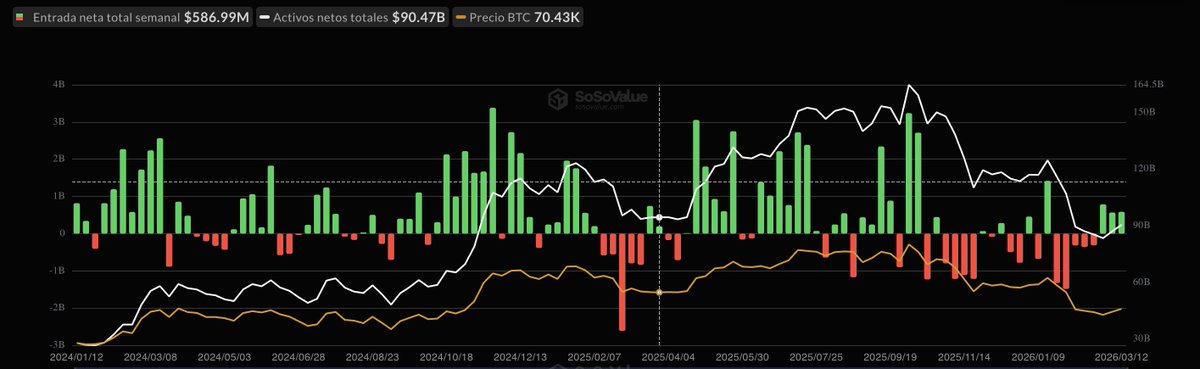Image resolution: width=1200 pixels, height=369 pixels.
Task: Click the crosshair marker dot on the white line
Action: [x=659, y=217]
